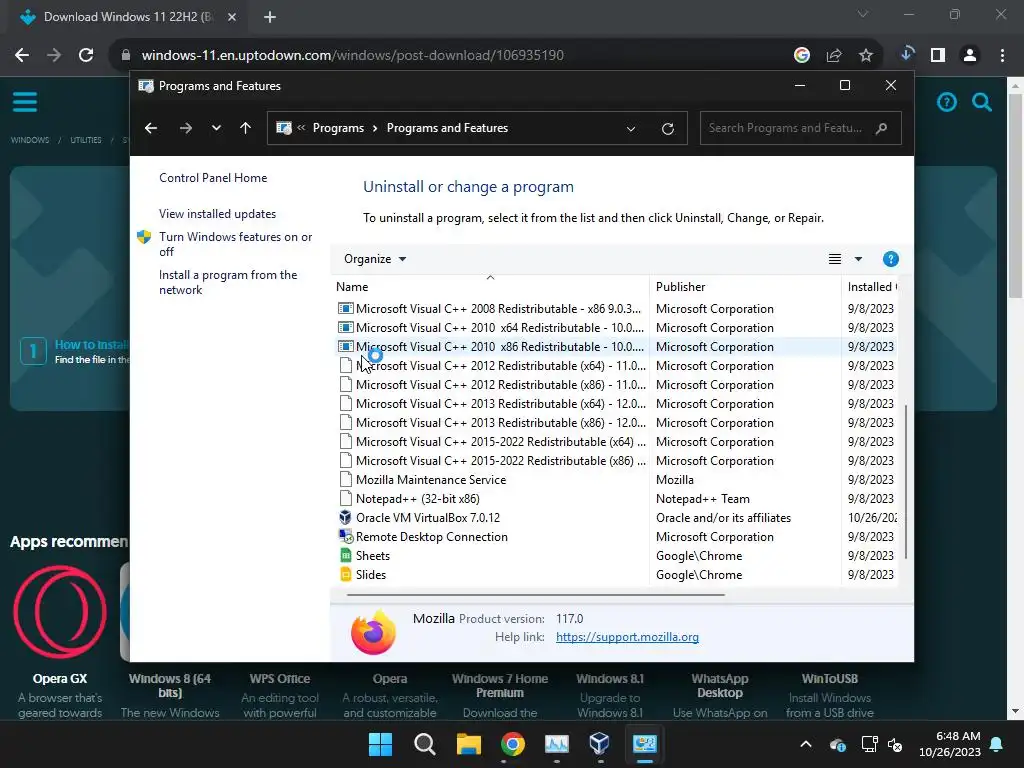Open Chrome three-dot menu

click(x=1002, y=56)
